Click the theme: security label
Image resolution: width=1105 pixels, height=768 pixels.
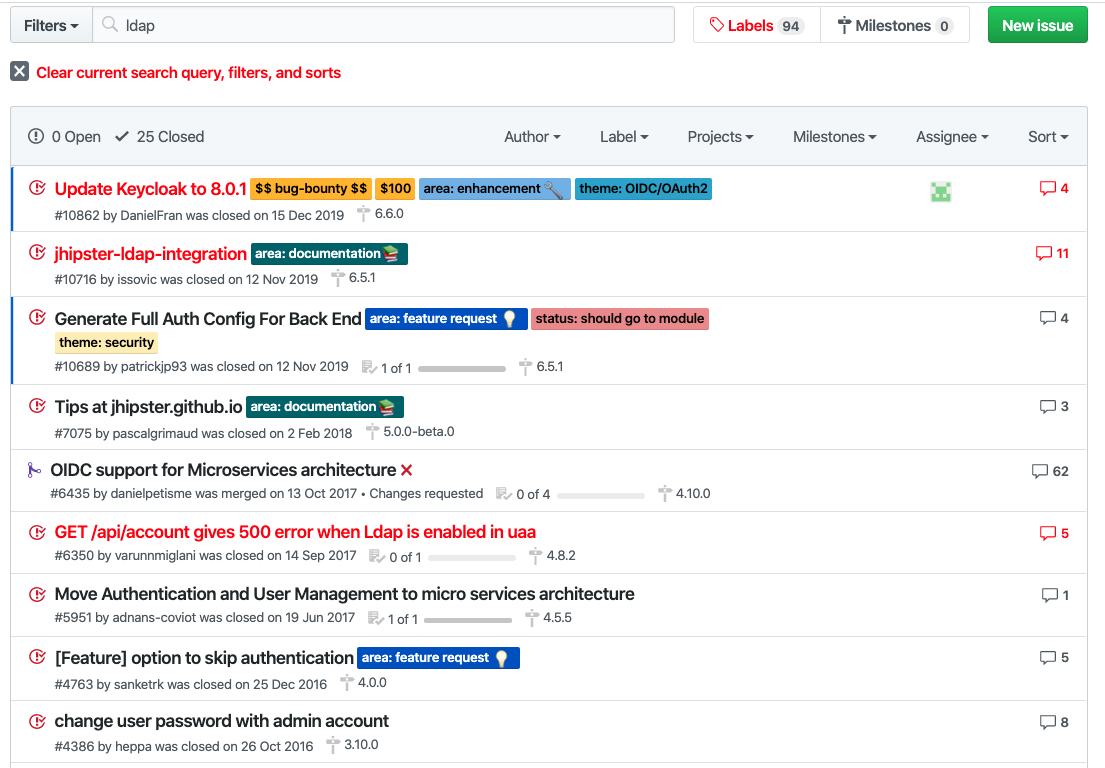(x=106, y=342)
